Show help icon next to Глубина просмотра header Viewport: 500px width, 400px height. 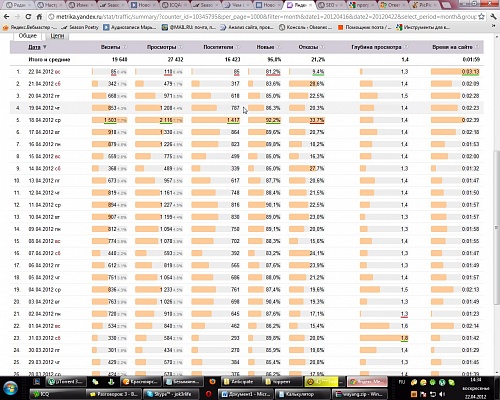click(x=406, y=47)
